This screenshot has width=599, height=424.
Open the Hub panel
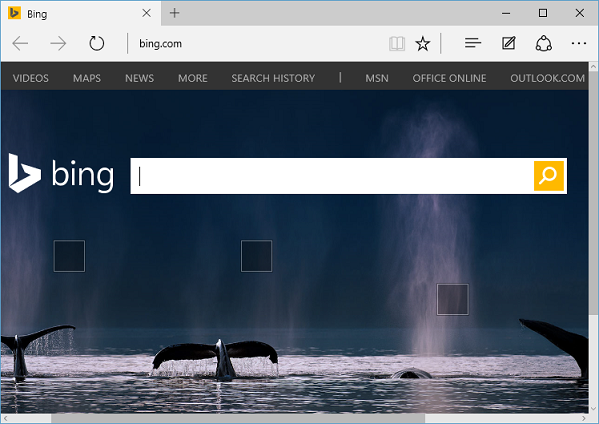(x=473, y=43)
